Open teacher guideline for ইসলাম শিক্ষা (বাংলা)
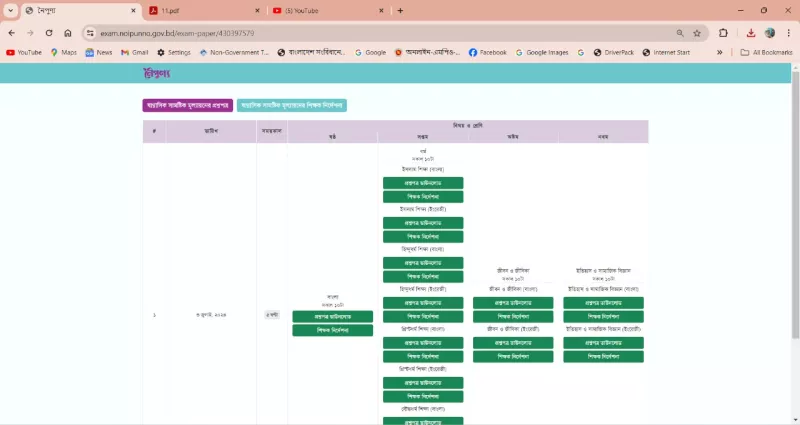The image size is (800, 425). coord(423,196)
